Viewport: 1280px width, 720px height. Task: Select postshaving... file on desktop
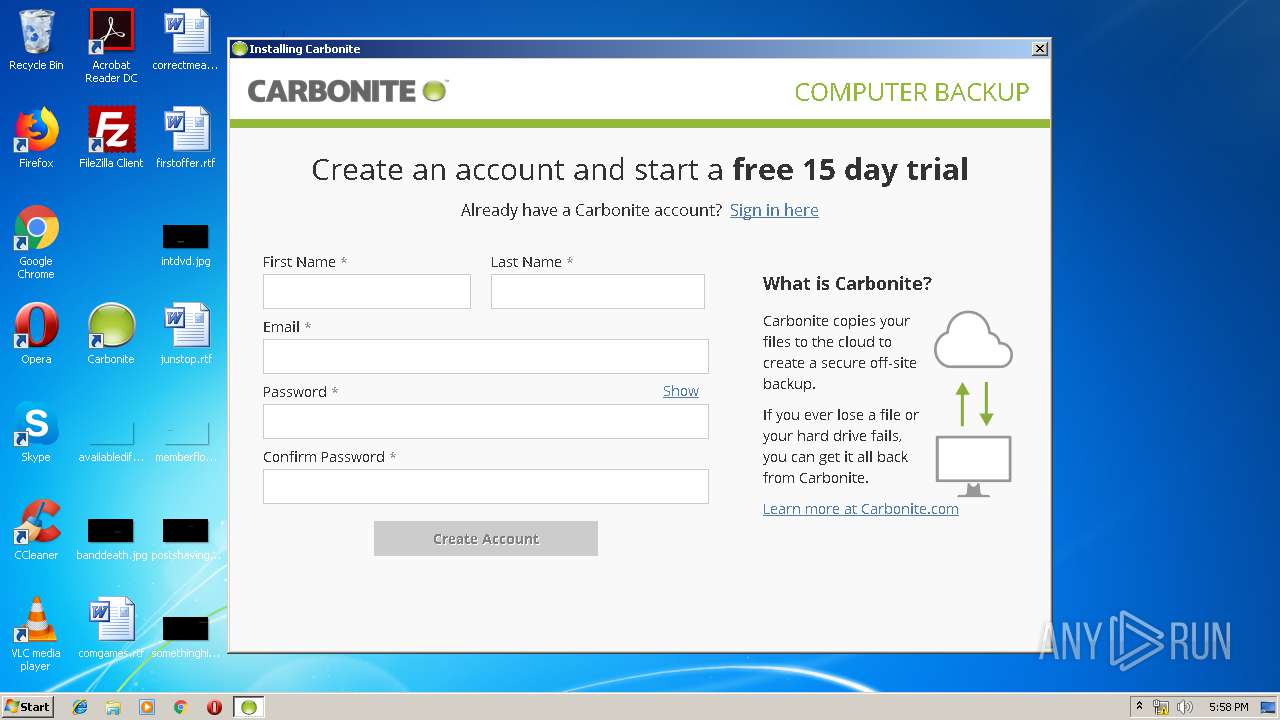(186, 539)
